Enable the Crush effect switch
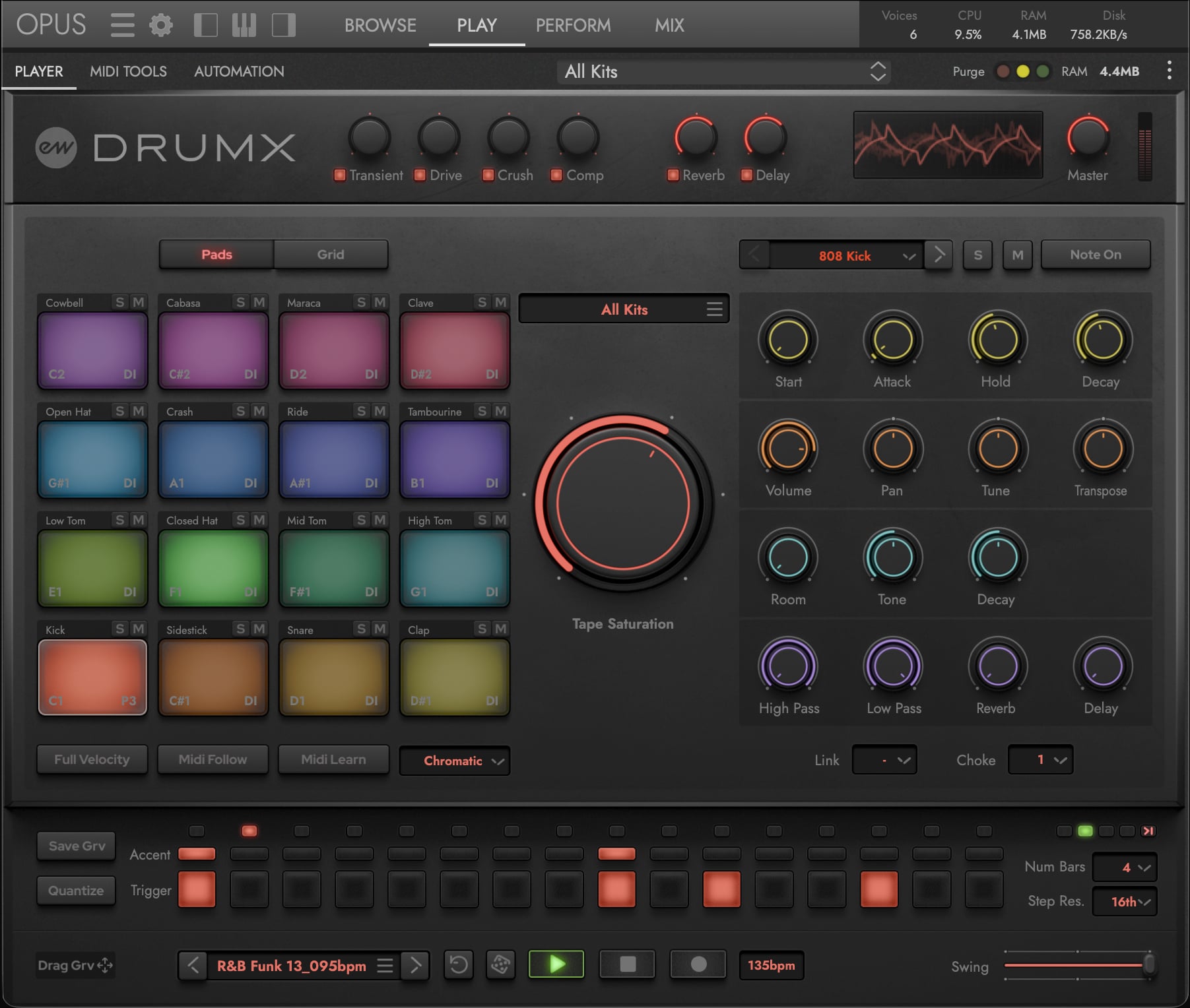1190x1008 pixels. pyautogui.click(x=488, y=175)
